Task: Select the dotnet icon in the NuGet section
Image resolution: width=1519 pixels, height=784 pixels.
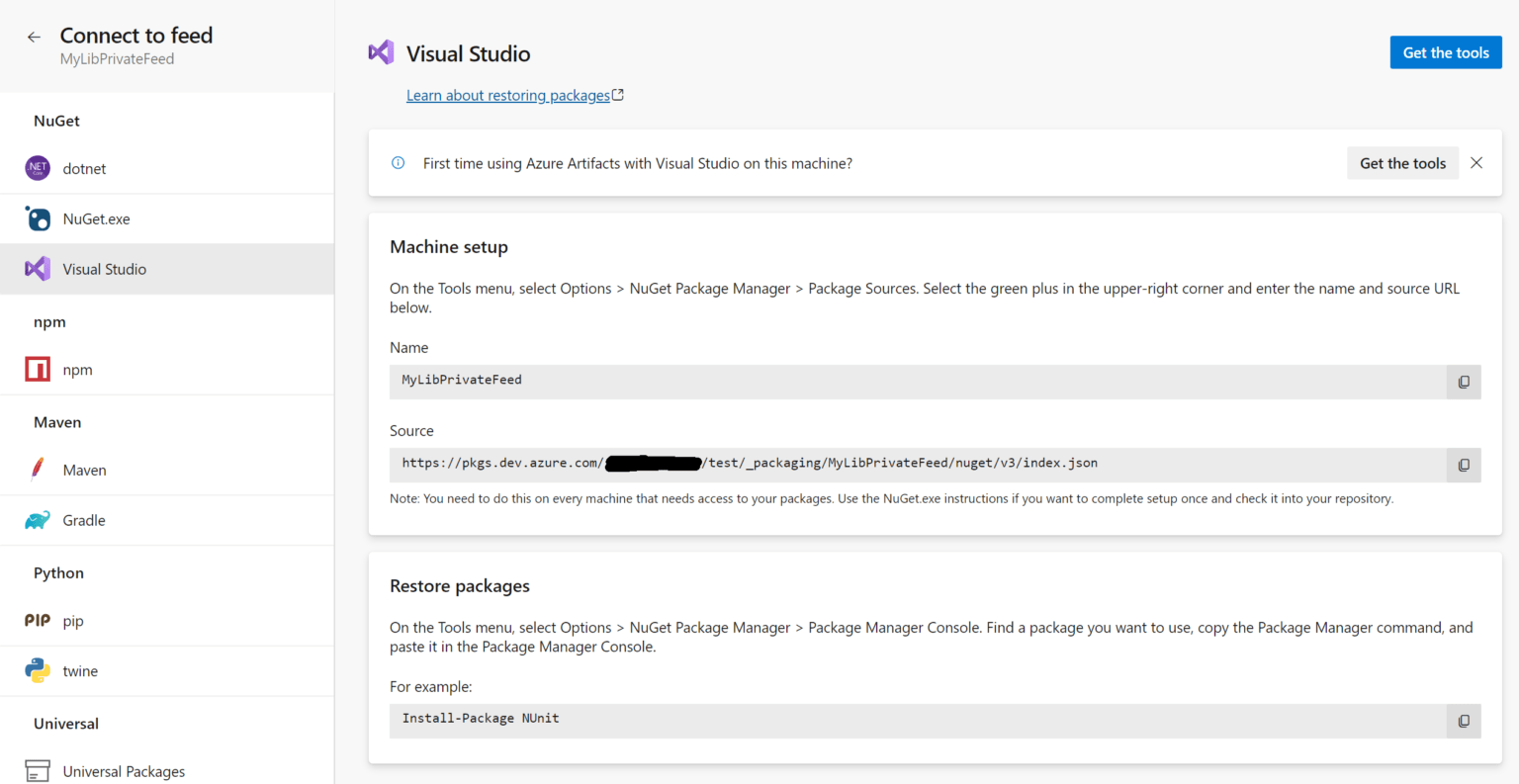Action: pos(37,168)
